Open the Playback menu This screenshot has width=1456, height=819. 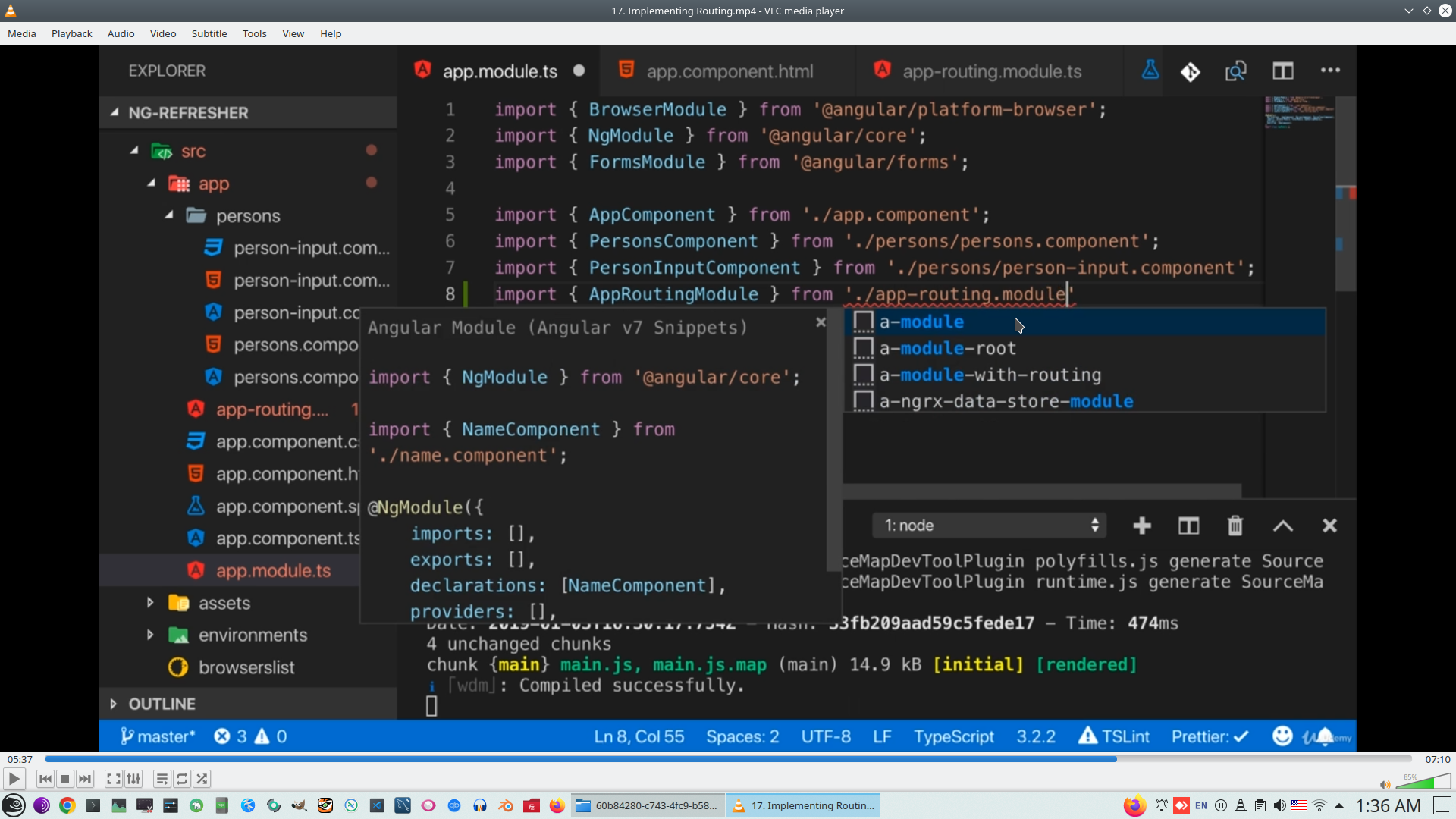[x=71, y=33]
